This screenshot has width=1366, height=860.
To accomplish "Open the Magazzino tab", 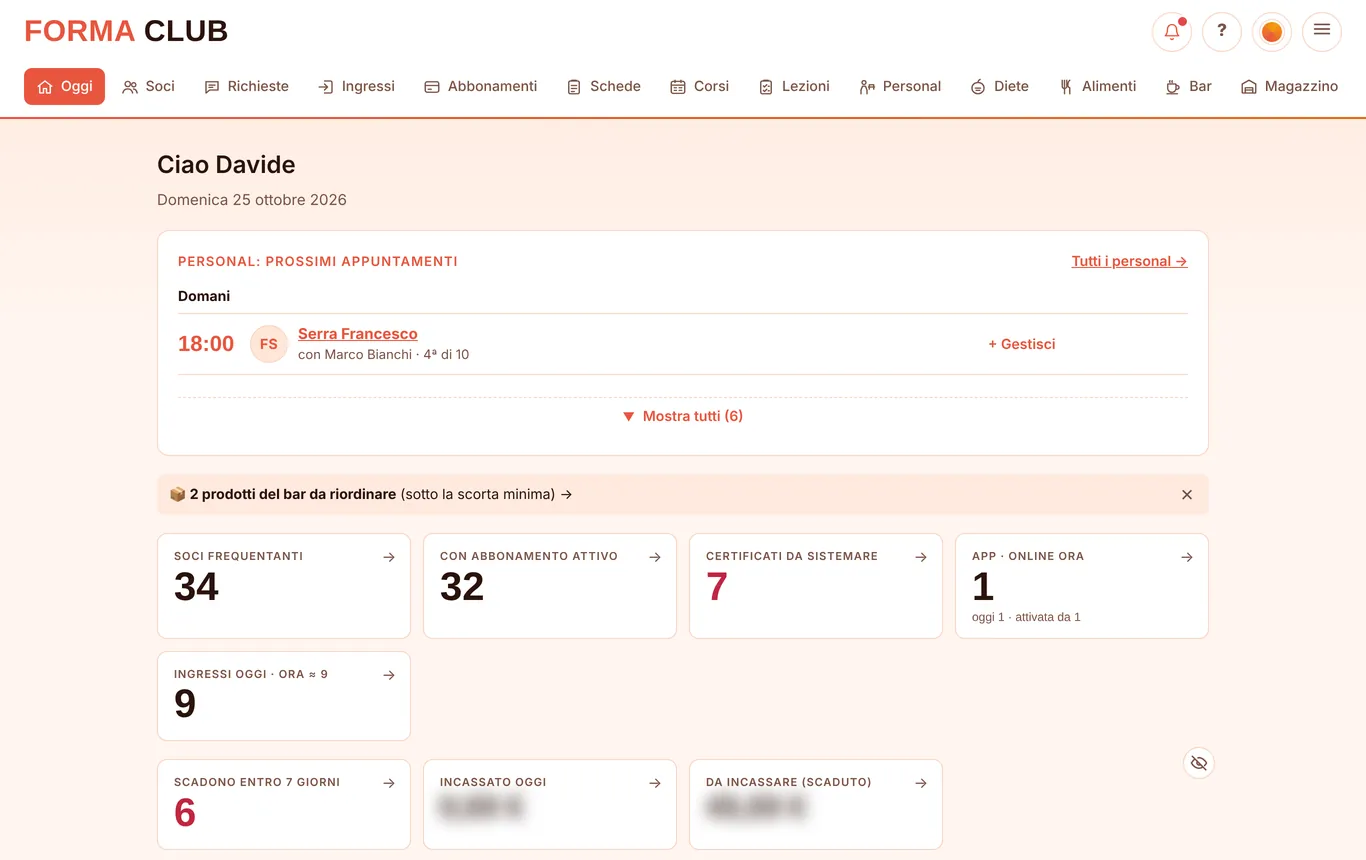I will 1289,86.
